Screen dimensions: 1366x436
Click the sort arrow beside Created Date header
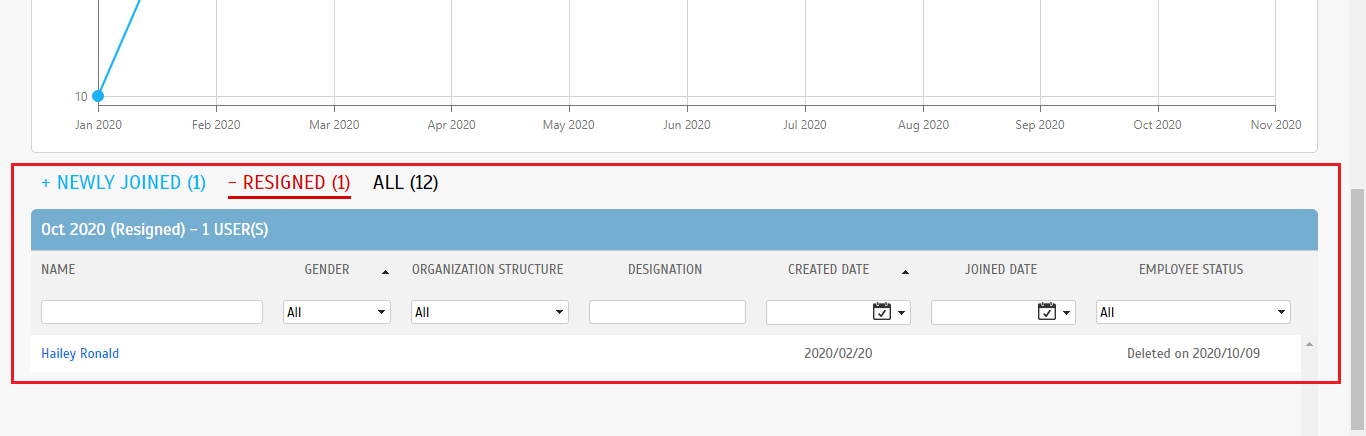905,271
